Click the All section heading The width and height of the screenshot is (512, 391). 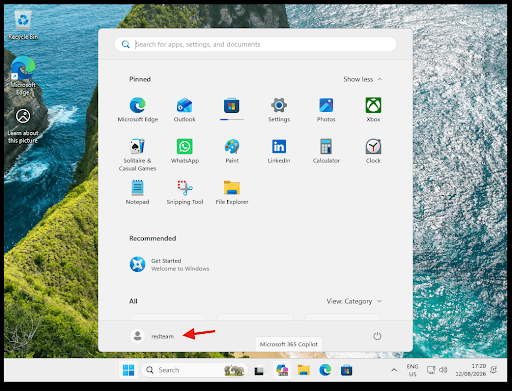133,301
